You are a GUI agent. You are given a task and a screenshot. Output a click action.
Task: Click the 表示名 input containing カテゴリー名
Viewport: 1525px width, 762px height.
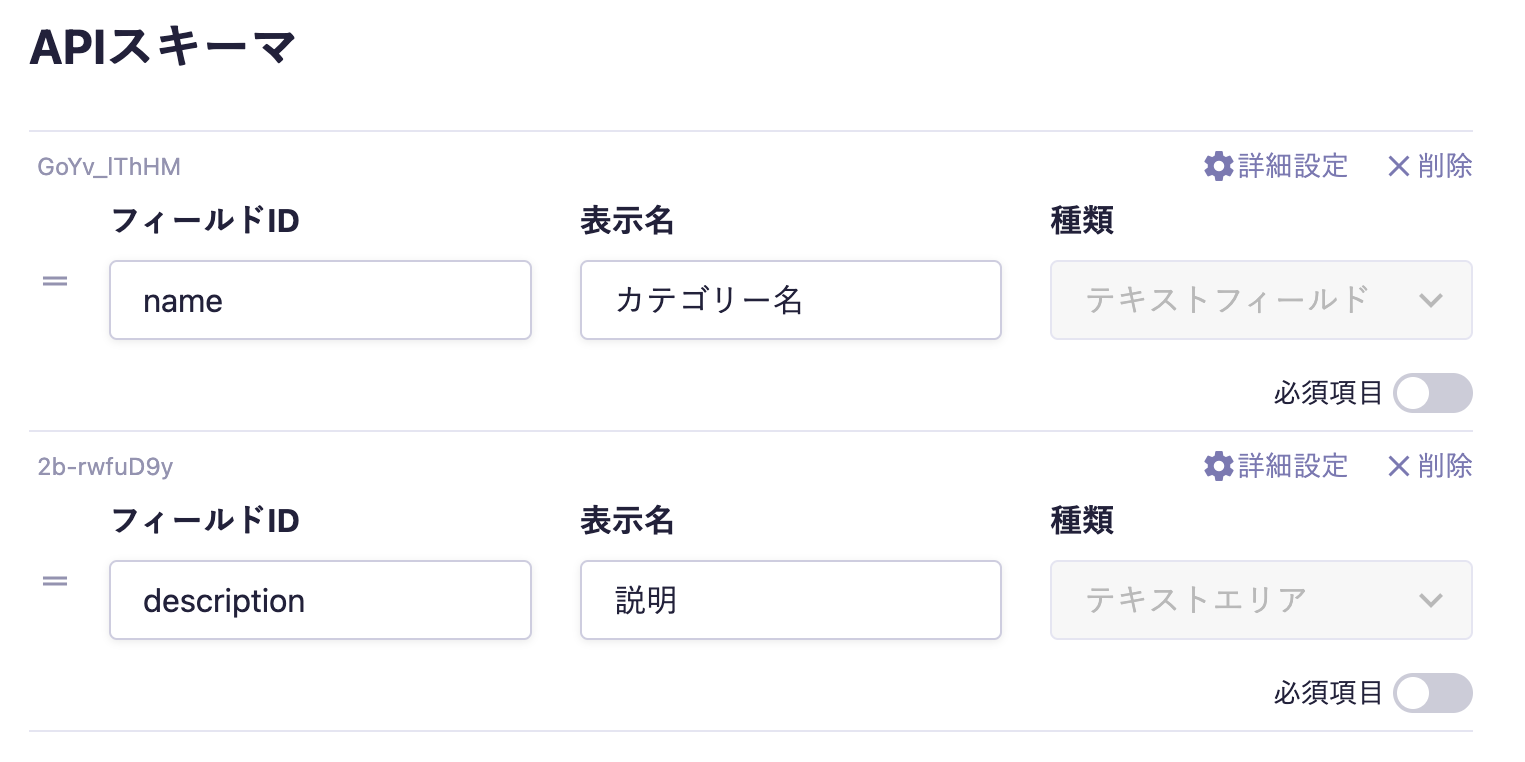tap(790, 300)
